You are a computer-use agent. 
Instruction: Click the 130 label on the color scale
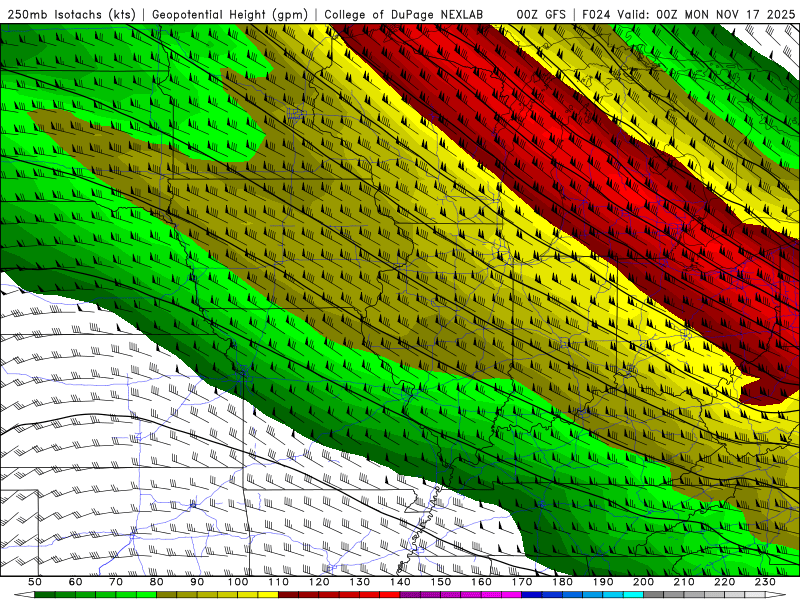(x=360, y=582)
